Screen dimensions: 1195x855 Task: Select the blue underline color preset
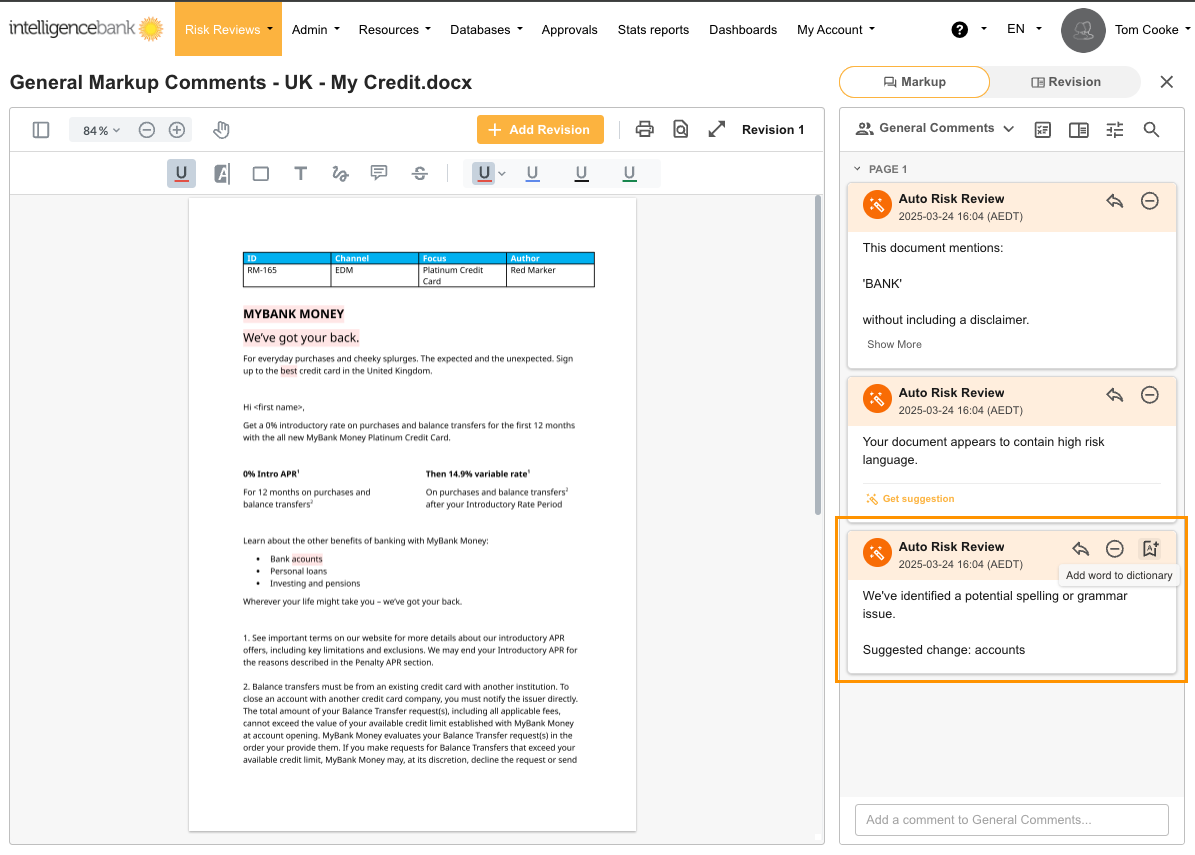pyautogui.click(x=533, y=174)
